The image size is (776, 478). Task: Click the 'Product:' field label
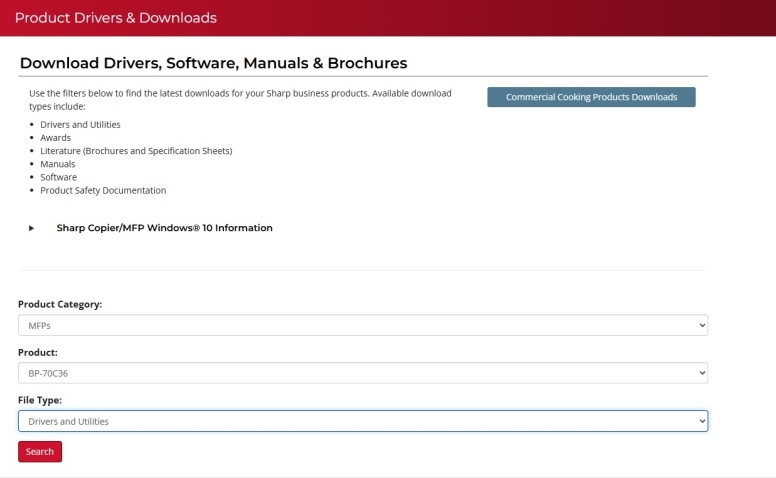pos(38,352)
